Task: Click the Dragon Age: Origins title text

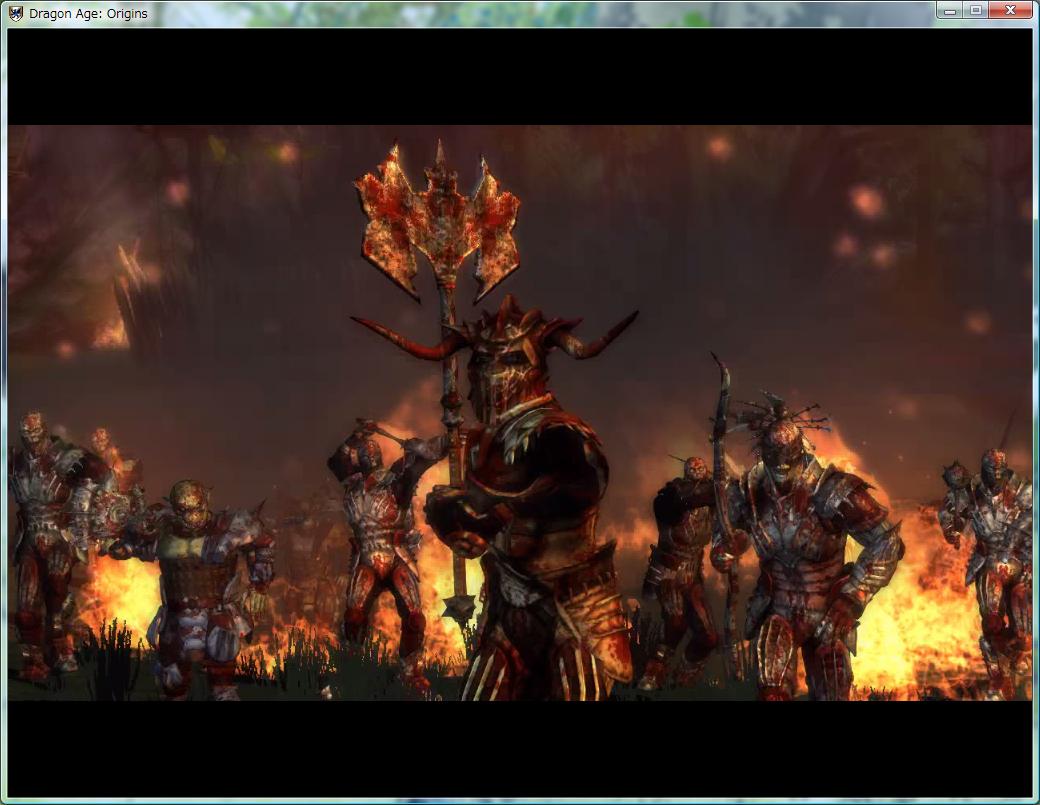Action: (x=88, y=14)
